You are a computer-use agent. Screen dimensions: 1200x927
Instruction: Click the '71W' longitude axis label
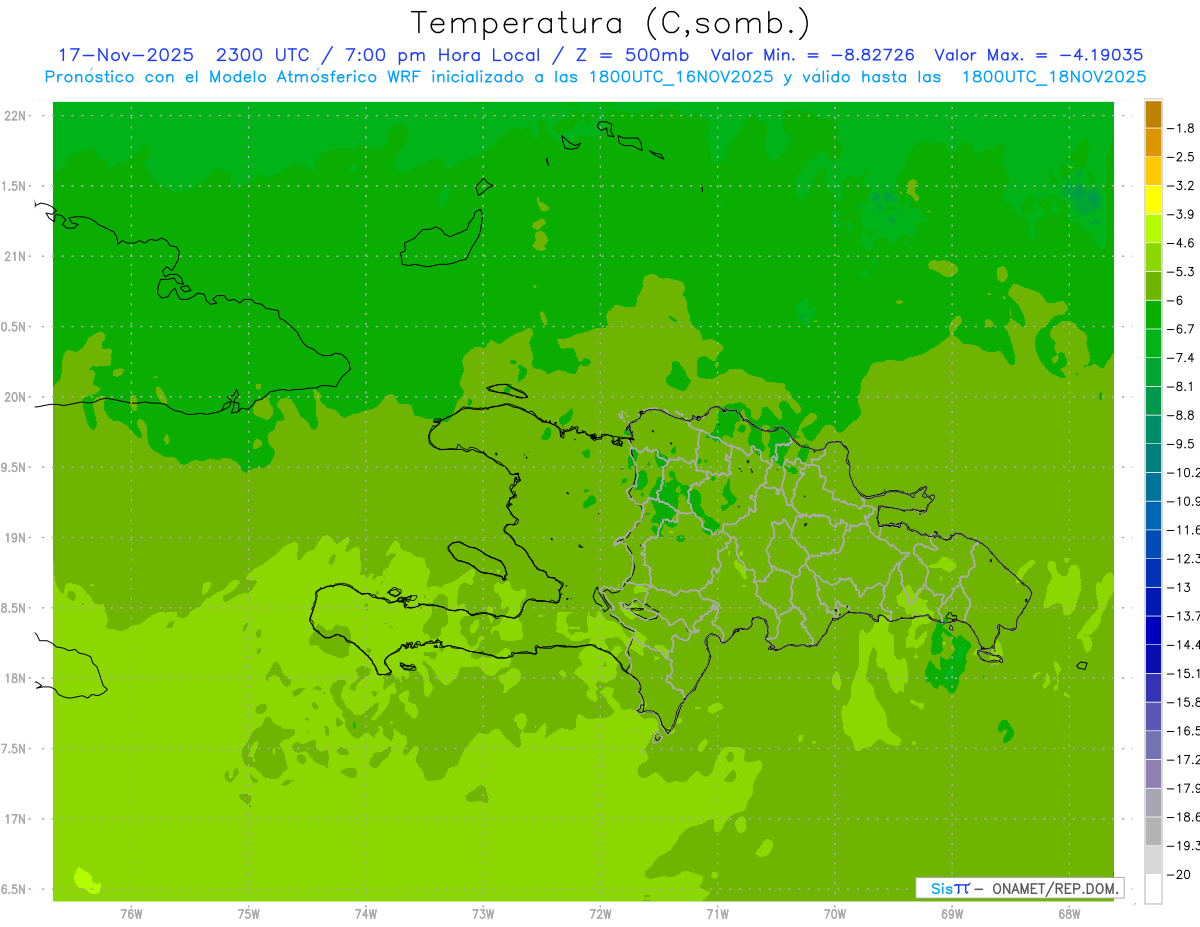(x=717, y=914)
